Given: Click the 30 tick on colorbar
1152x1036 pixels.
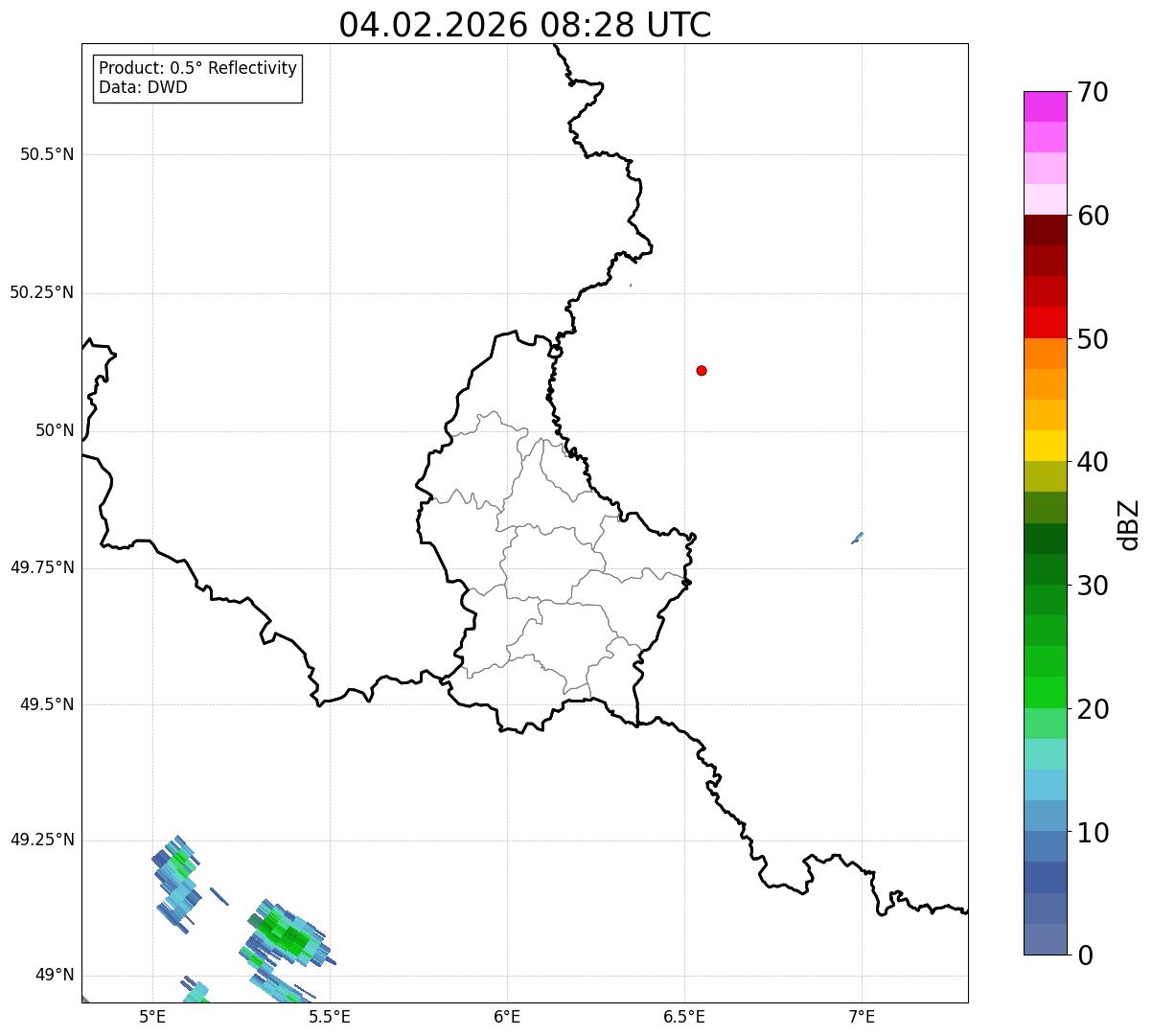Looking at the screenshot, I should click(x=1093, y=586).
